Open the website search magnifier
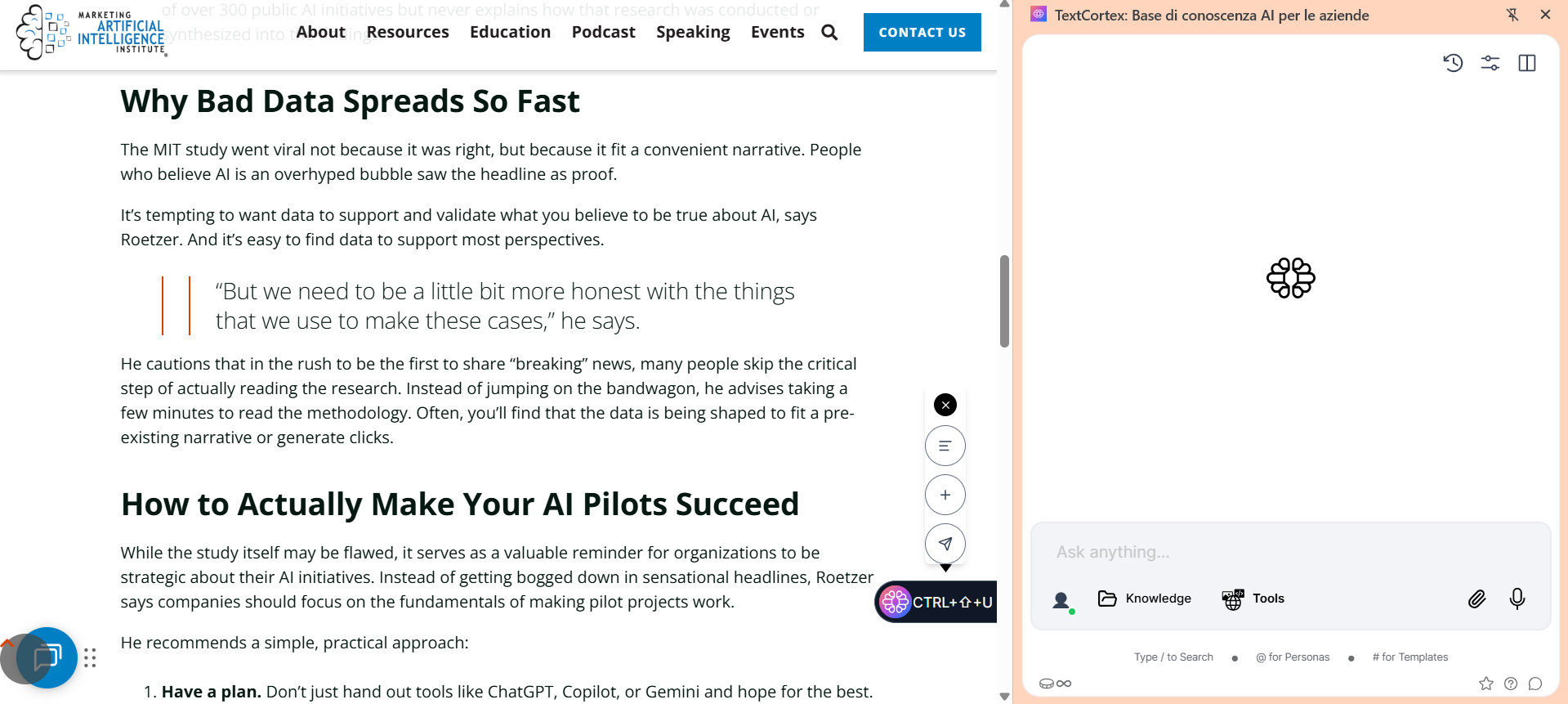The image size is (1568, 704). pos(829,32)
